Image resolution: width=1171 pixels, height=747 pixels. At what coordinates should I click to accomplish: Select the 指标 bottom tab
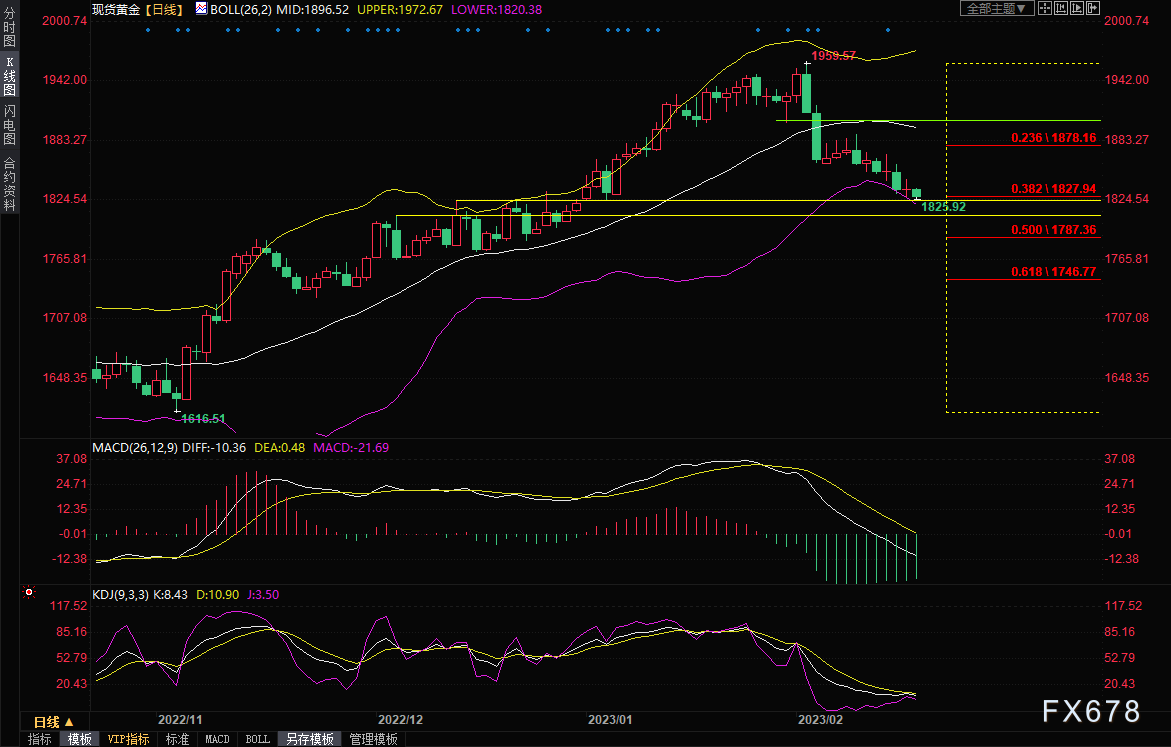tap(40, 739)
